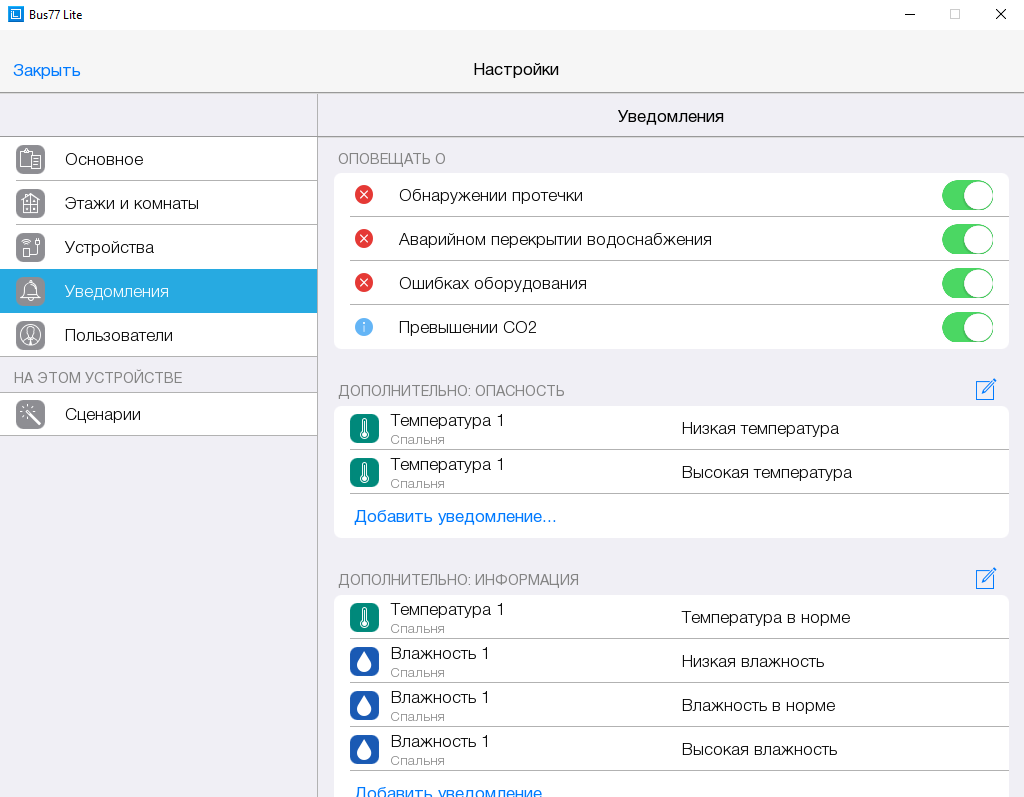The width and height of the screenshot is (1024, 797).
Task: Switch off Превышении CO2 notification
Action: point(967,327)
